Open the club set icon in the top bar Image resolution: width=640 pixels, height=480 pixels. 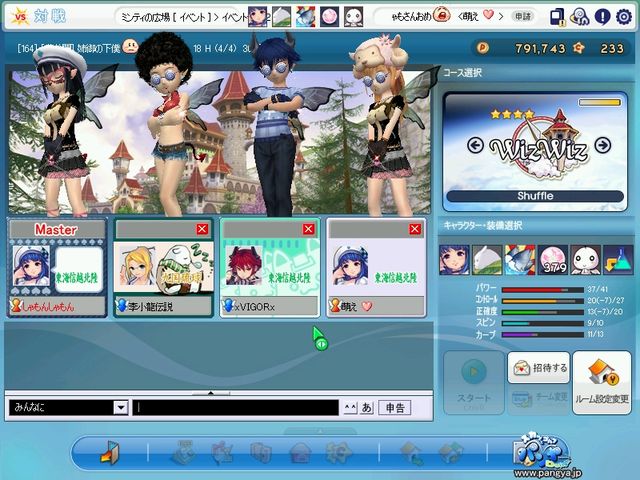point(282,17)
